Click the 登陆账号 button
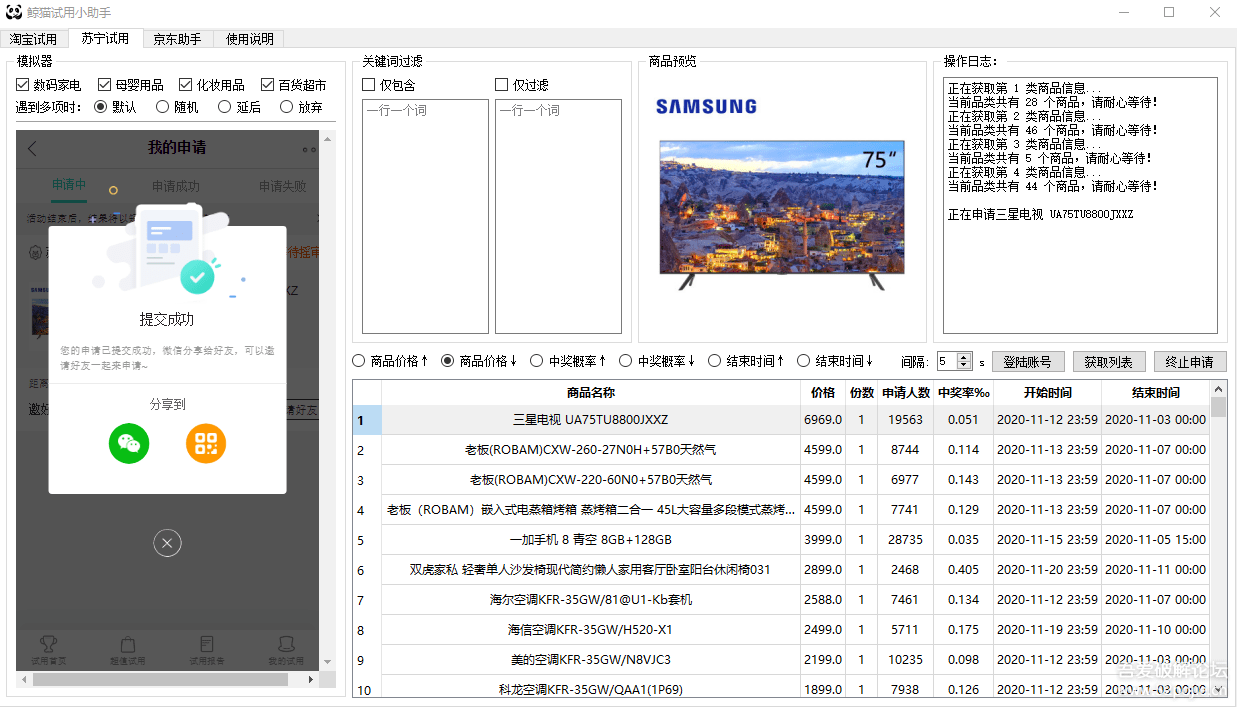The image size is (1237, 707). [x=1028, y=362]
